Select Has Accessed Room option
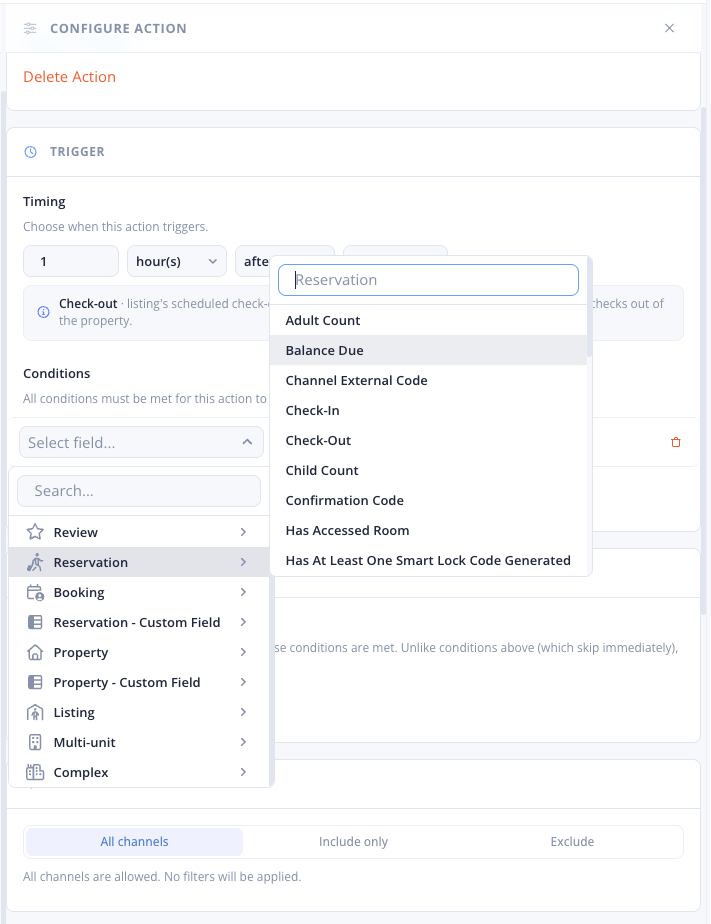Viewport: 711px width, 924px height. [x=428, y=531]
